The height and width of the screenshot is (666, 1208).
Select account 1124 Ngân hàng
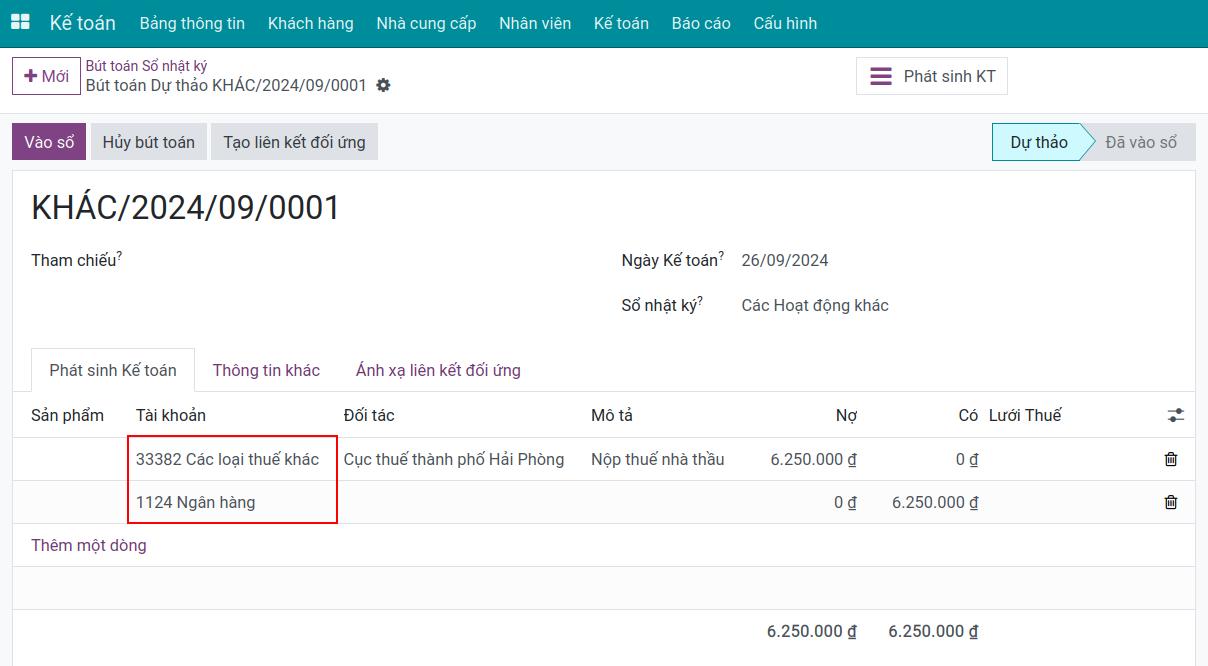tap(196, 502)
